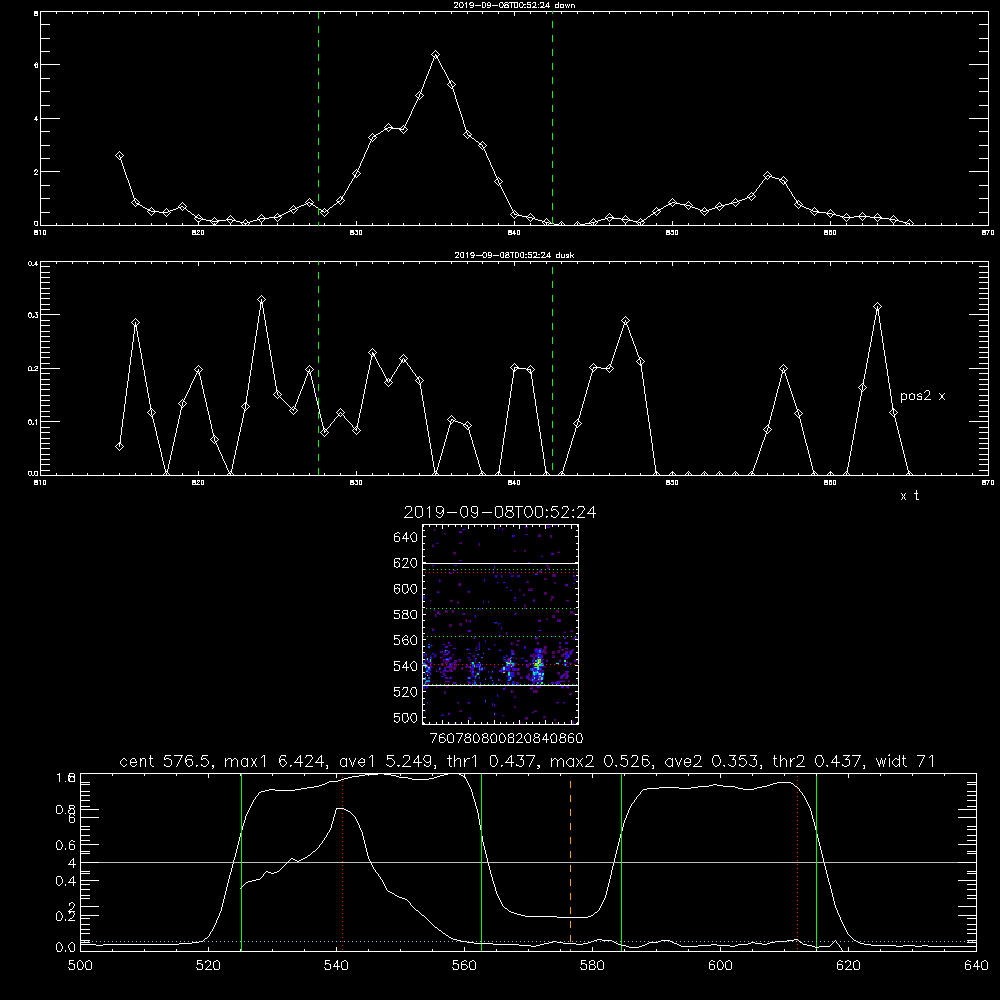
Task: Click the highest peak marker in dawn plot
Action: click(436, 55)
